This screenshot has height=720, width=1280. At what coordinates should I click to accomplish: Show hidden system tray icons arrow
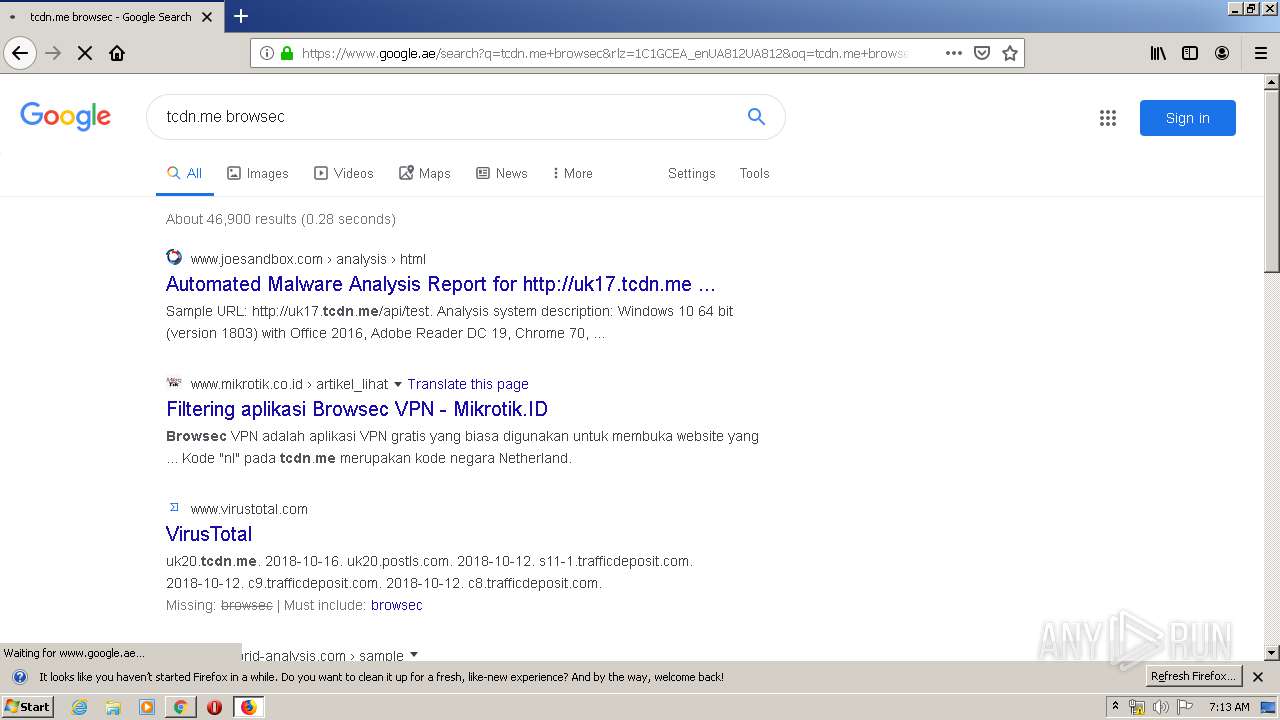pyautogui.click(x=1115, y=707)
